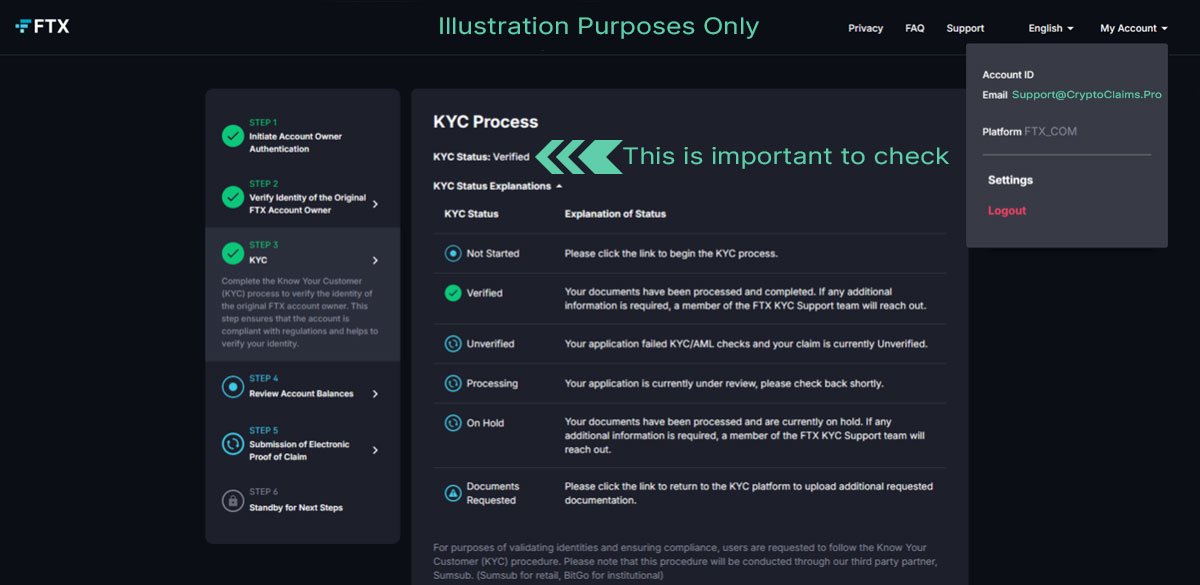
Task: Click the Documents Requested warning icon
Action: tap(453, 493)
